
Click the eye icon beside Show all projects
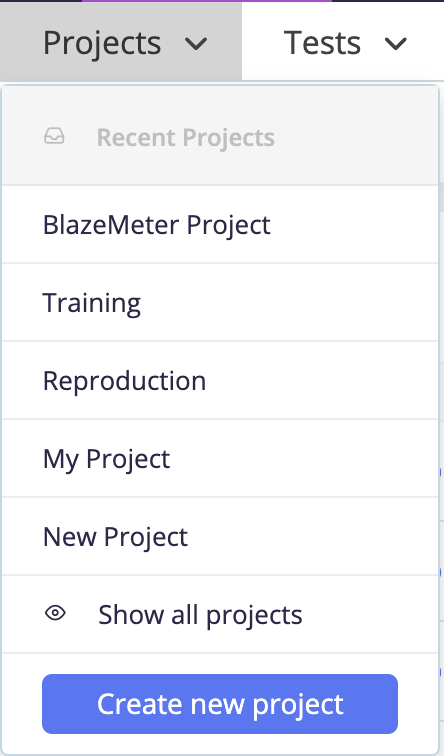tap(55, 613)
